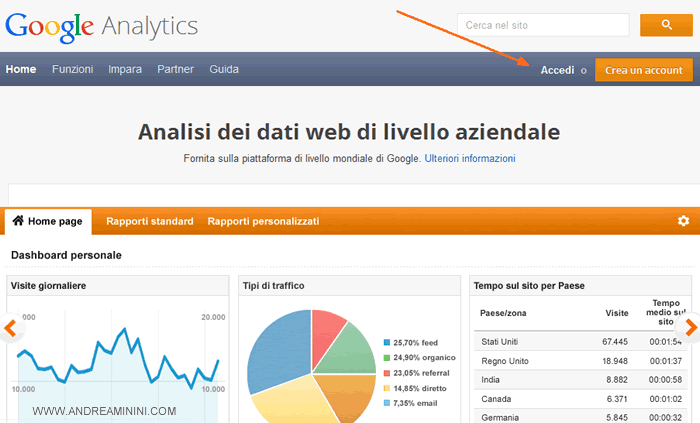Switch to the Rapporti standard tab
The height and width of the screenshot is (423, 700).
click(x=150, y=221)
